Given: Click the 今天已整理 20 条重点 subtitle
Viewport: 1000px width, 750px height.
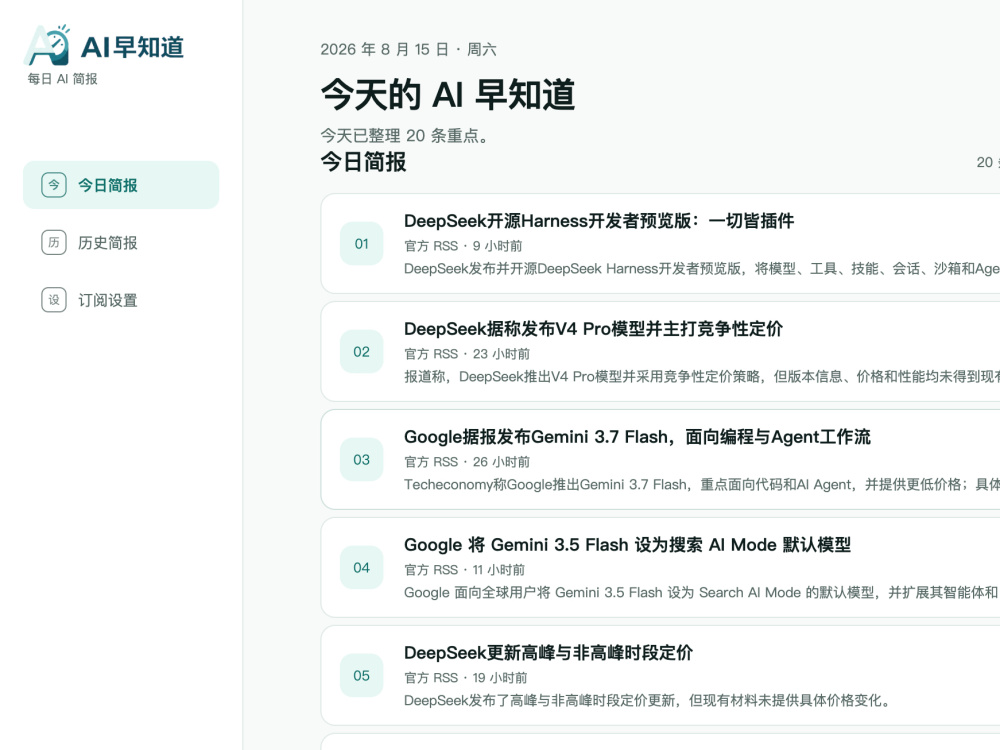Looking at the screenshot, I should [x=404, y=135].
